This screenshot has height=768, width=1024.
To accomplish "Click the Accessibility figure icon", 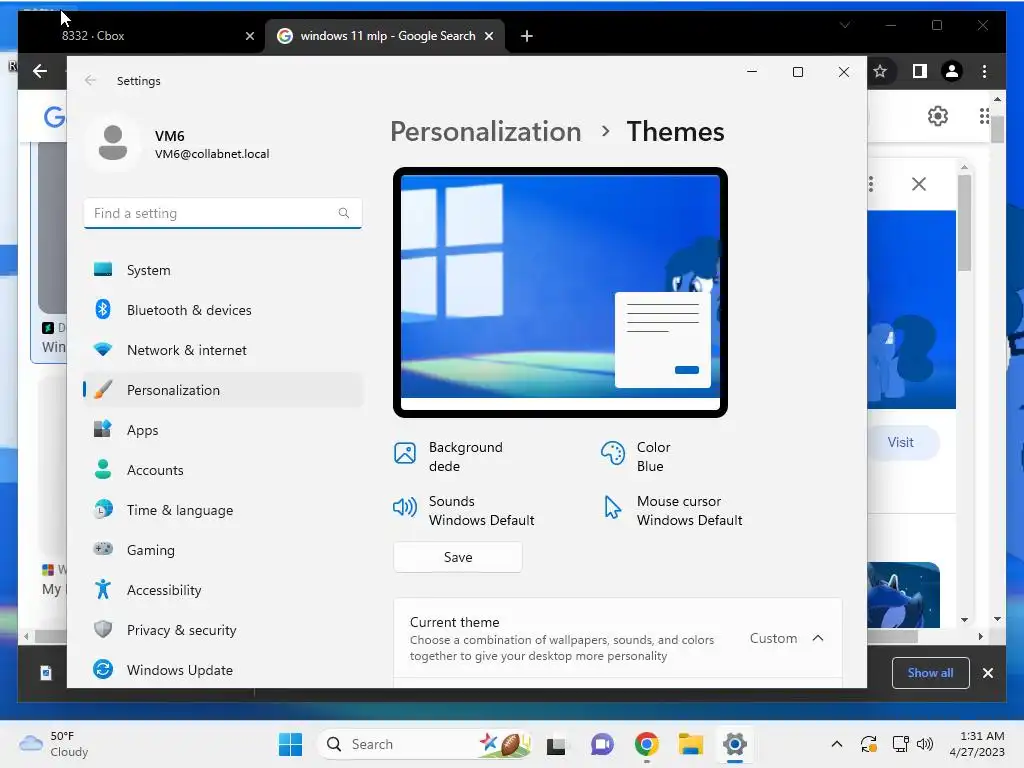I will pyautogui.click(x=103, y=589).
